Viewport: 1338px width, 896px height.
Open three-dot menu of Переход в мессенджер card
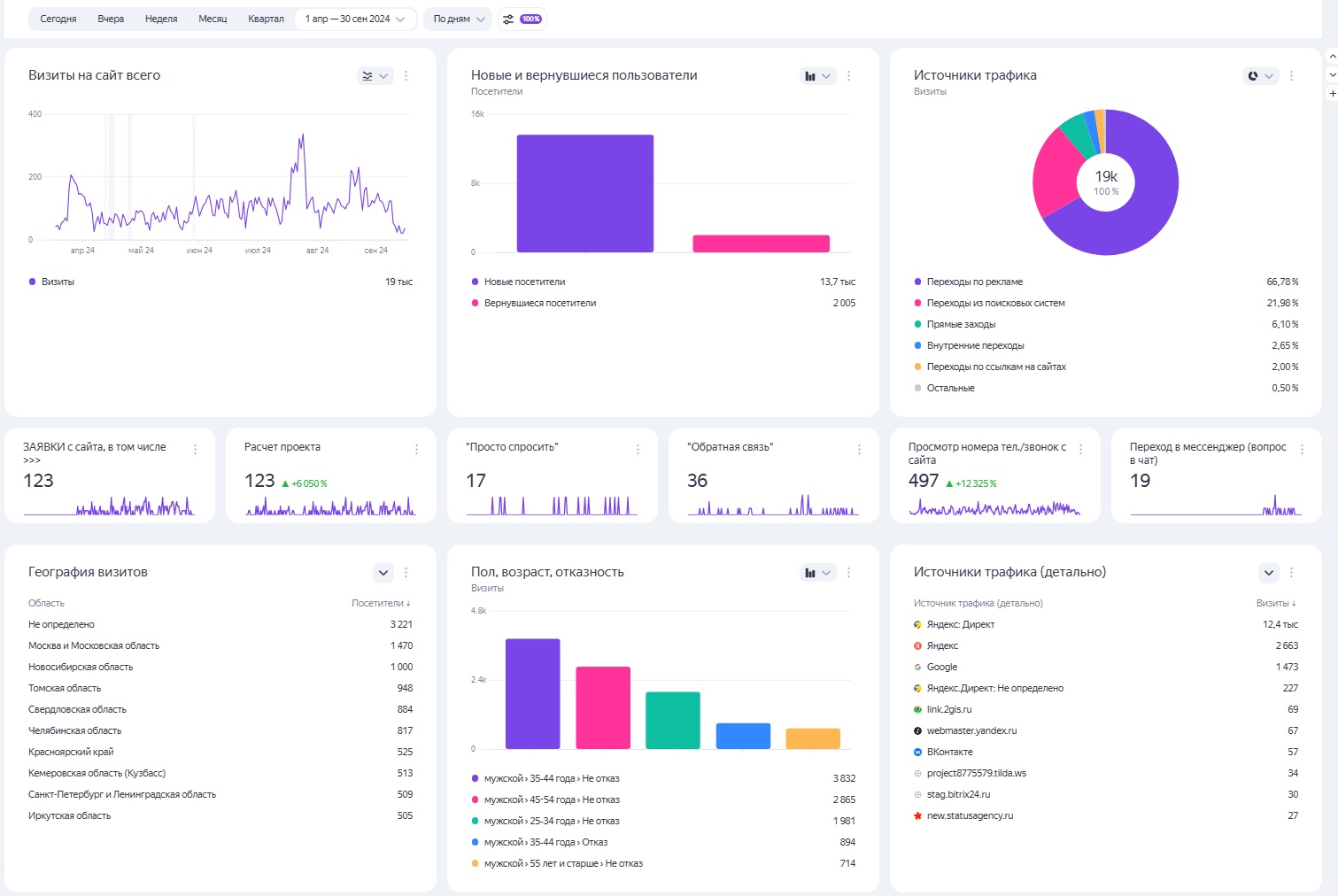[x=1303, y=450]
